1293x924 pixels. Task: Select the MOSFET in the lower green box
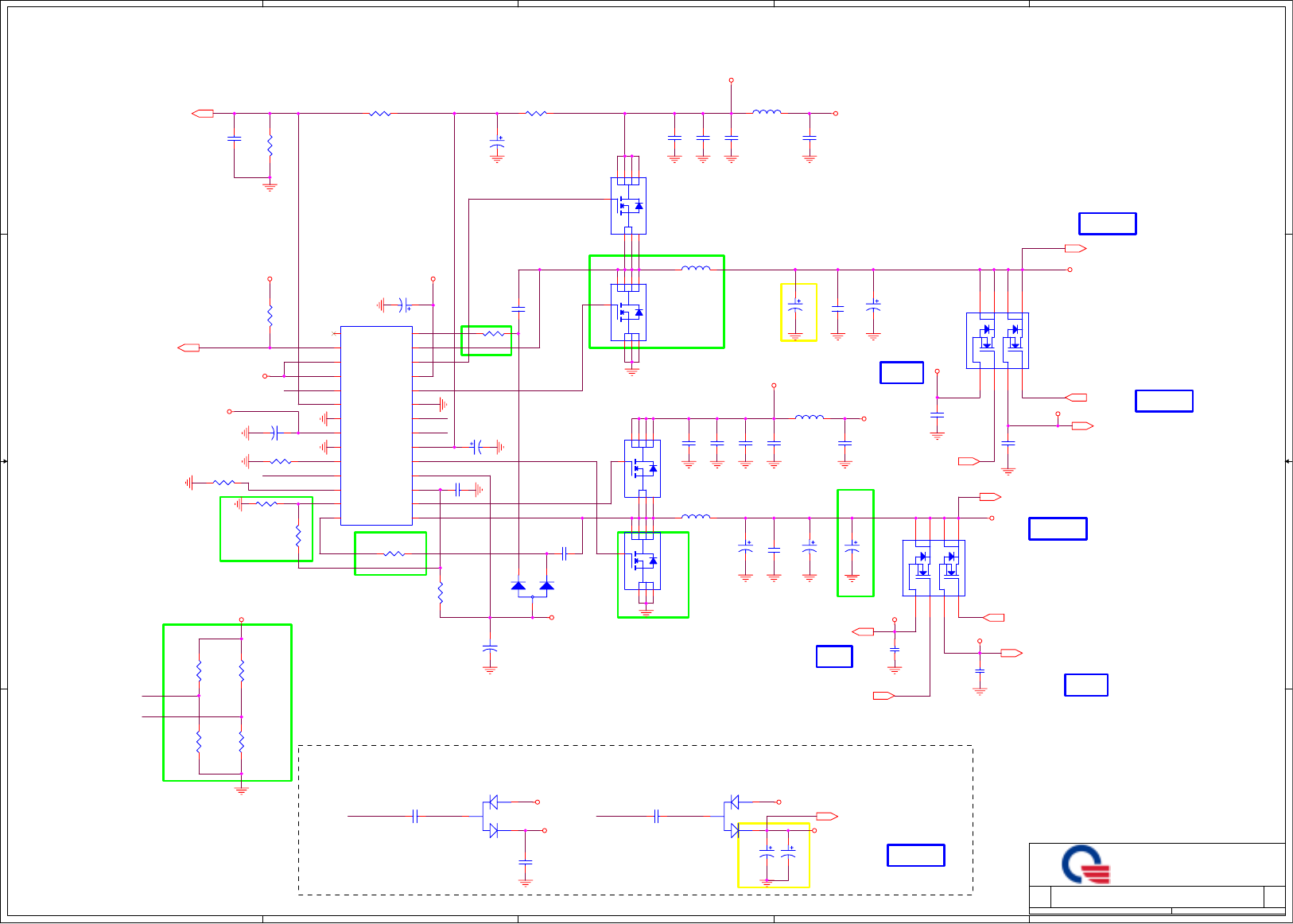pos(643,561)
